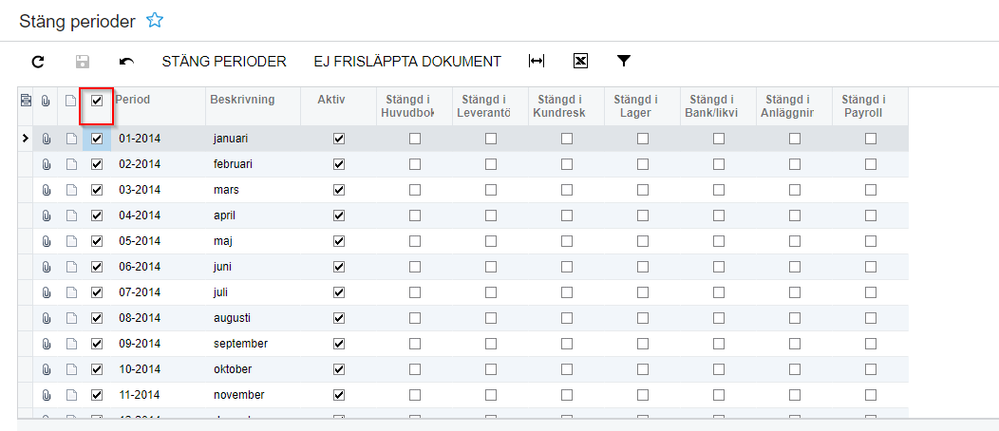Select the row arrow indicator for 01-2014
999x431 pixels.
coord(25,138)
